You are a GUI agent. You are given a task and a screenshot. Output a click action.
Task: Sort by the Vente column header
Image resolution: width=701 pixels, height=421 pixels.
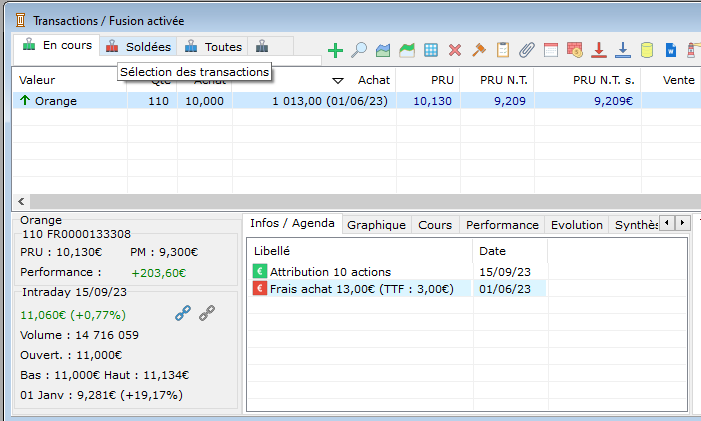point(671,80)
